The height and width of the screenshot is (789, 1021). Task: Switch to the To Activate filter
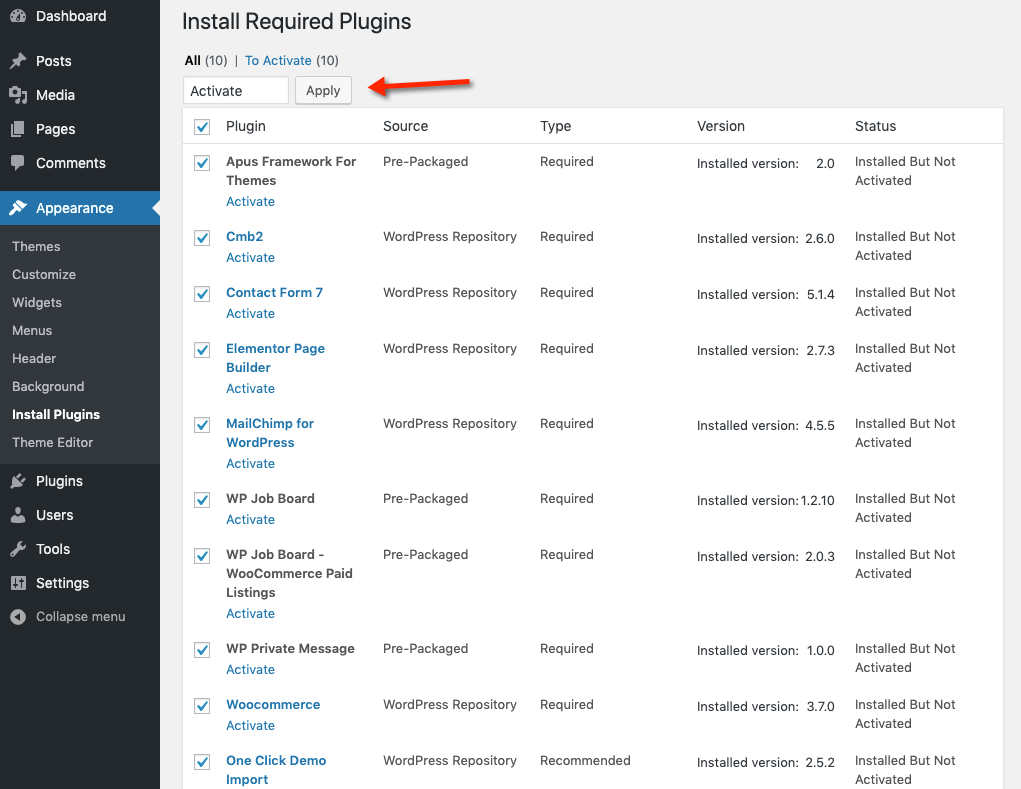278,61
